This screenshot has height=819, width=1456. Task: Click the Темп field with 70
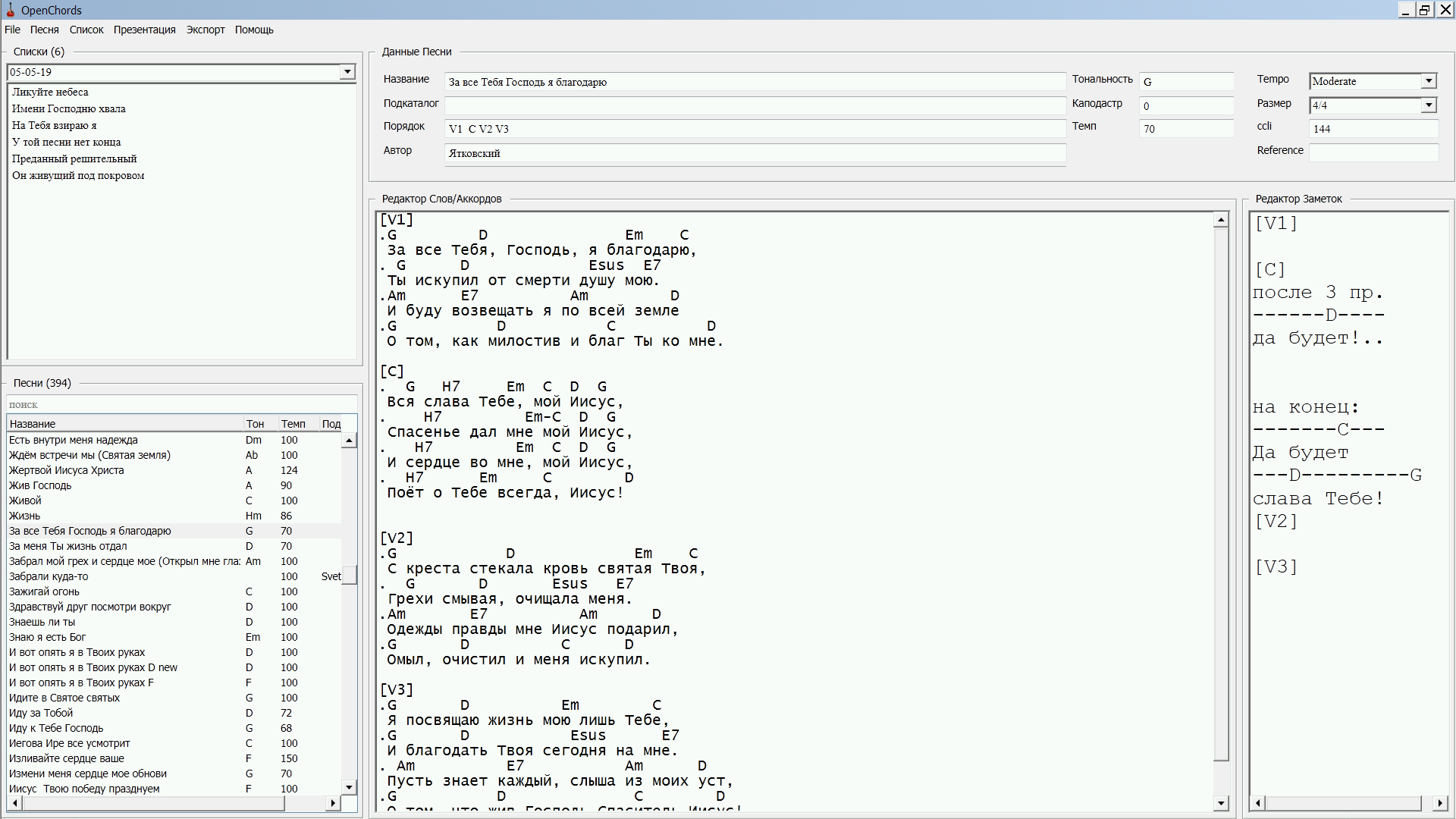[x=1186, y=129]
